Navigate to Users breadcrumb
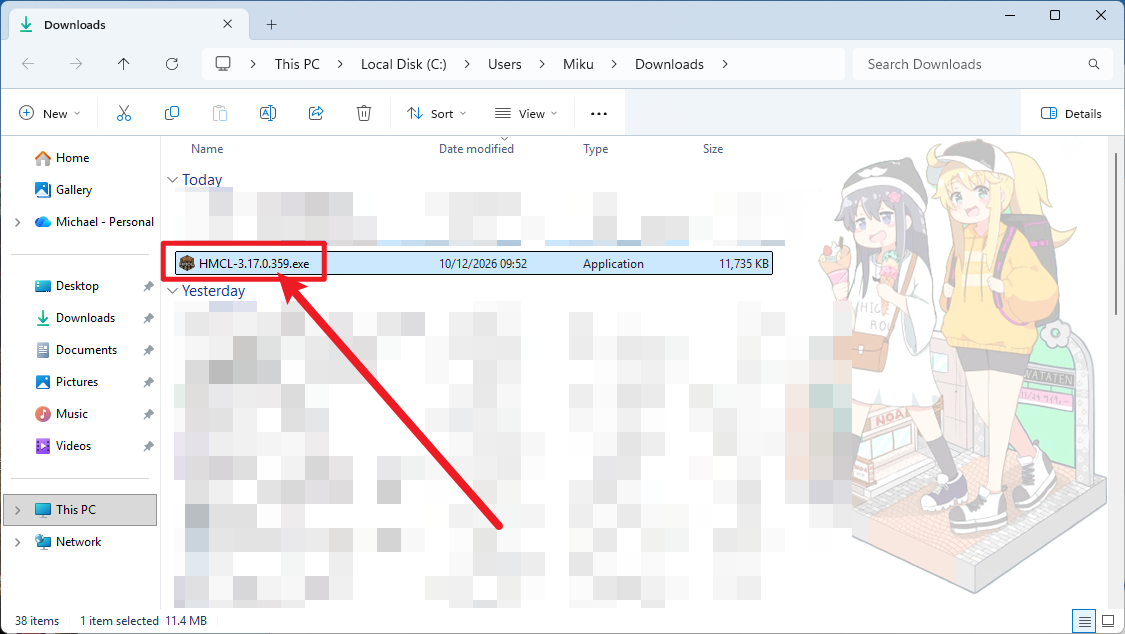Screen dimensions: 1125x634 point(504,64)
